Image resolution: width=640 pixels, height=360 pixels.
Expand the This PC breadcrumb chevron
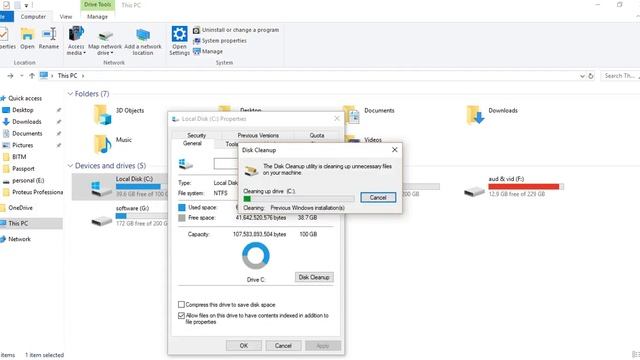tap(83, 76)
